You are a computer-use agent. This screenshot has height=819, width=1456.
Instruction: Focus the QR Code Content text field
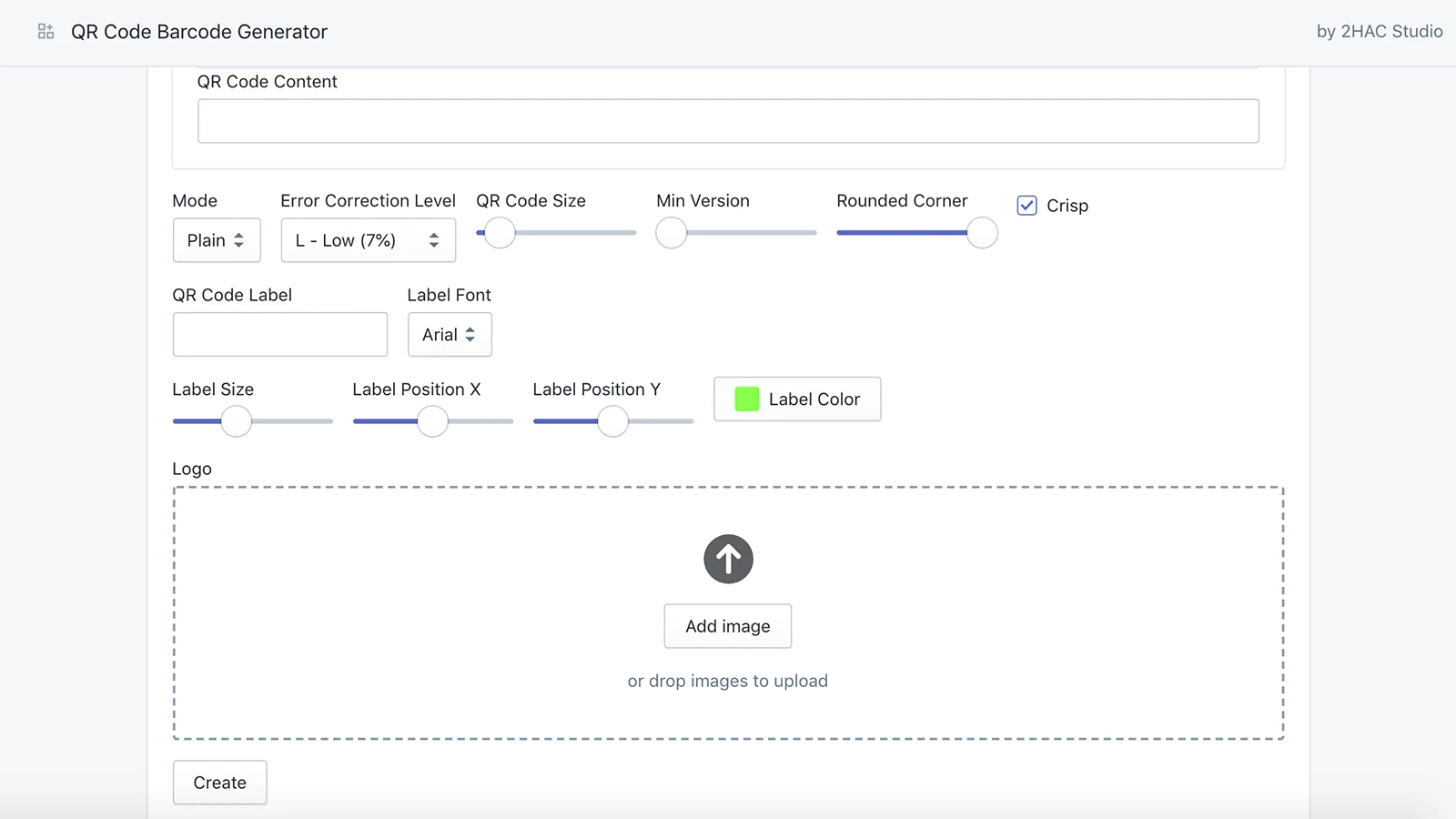pos(728,121)
